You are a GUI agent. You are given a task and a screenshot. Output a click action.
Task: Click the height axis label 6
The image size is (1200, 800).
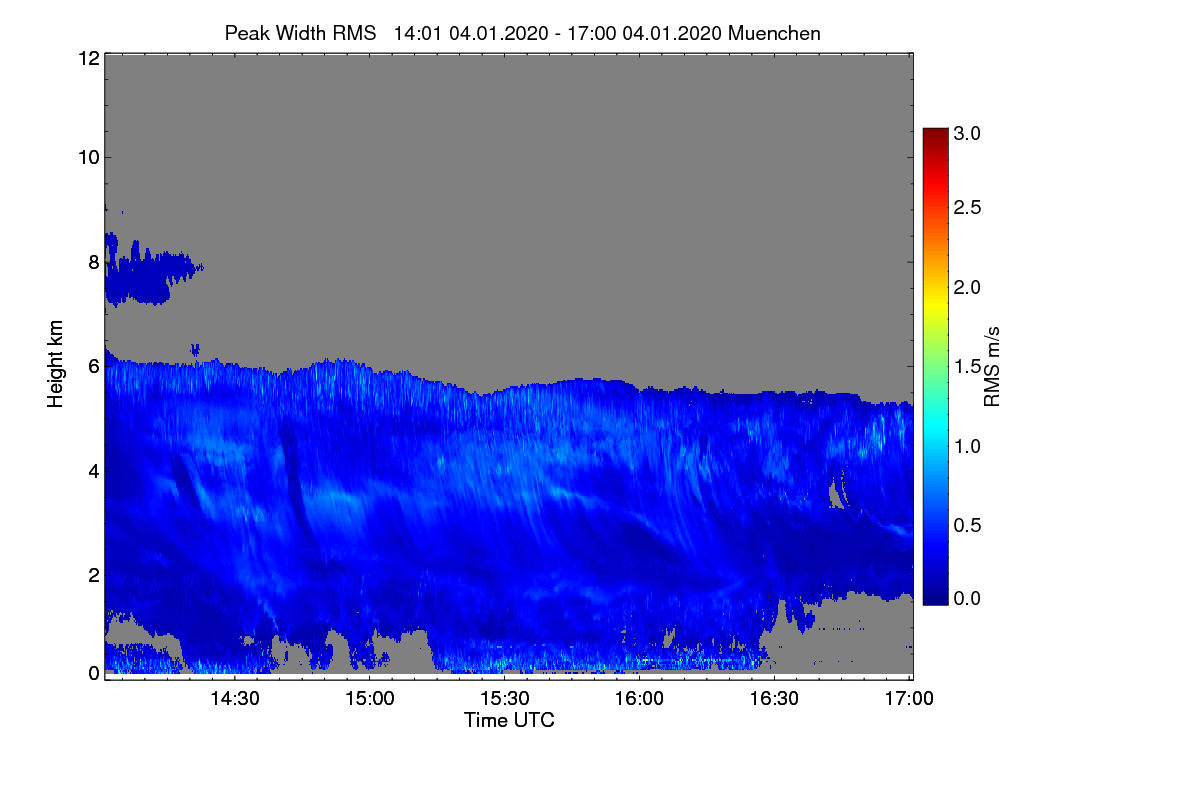(x=93, y=366)
